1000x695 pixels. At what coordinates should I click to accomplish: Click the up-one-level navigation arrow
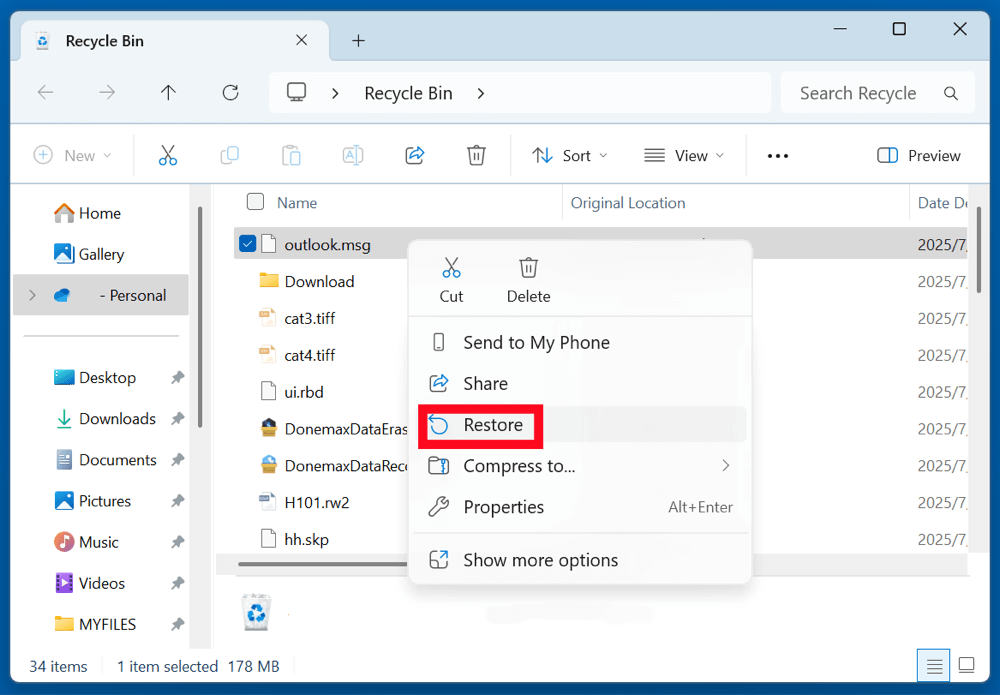click(x=168, y=92)
